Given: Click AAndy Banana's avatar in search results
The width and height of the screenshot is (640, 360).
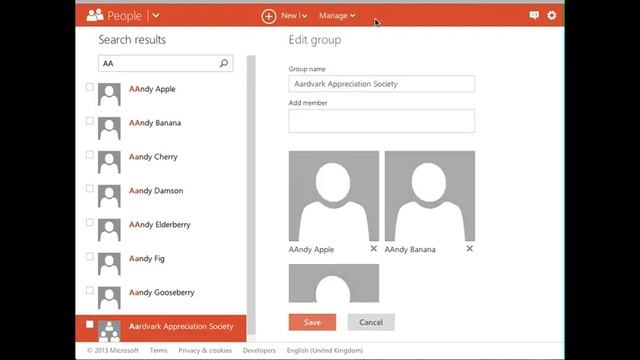Looking at the screenshot, I should tap(109, 128).
